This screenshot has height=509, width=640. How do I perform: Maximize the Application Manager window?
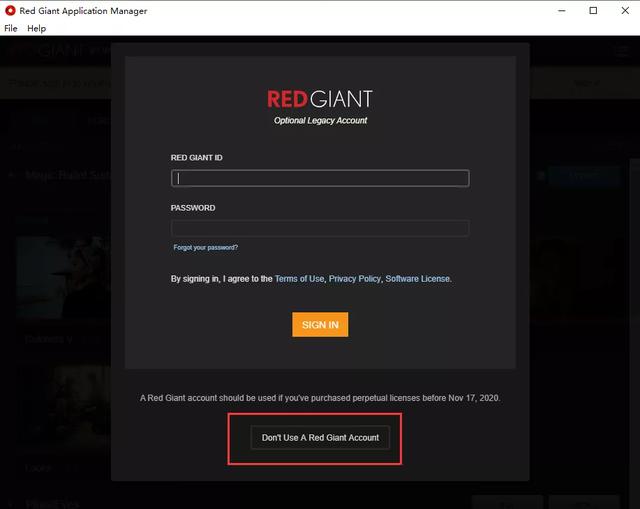click(593, 11)
